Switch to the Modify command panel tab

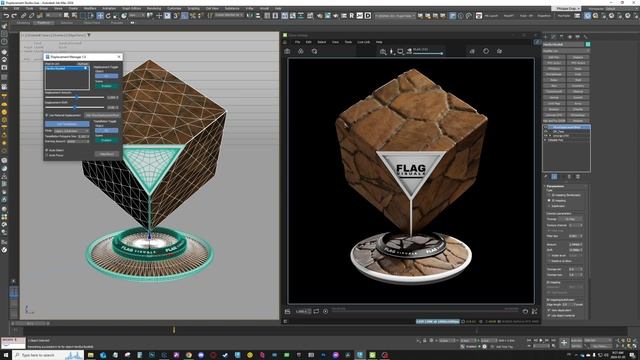coord(554,37)
